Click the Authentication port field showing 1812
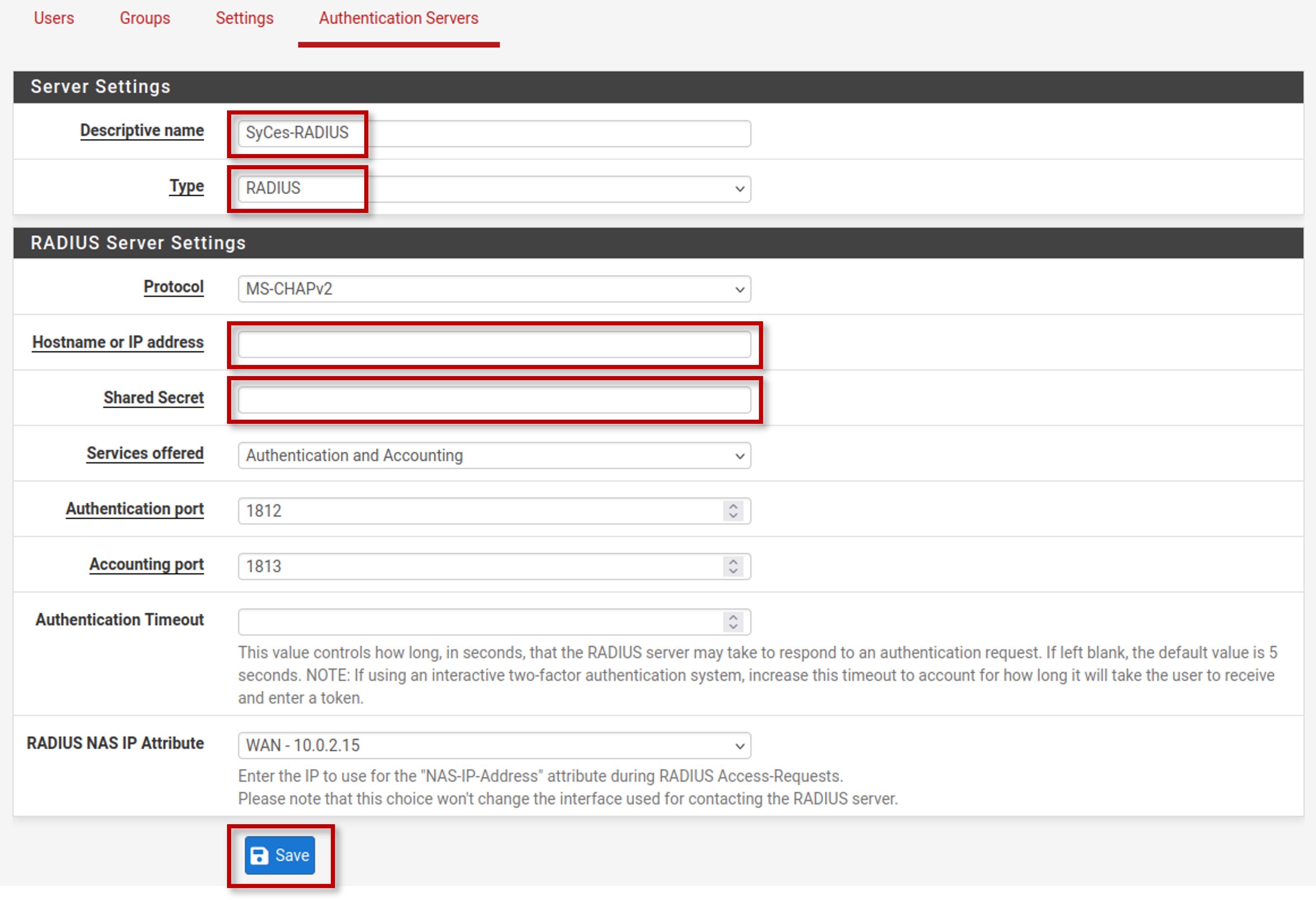 coord(494,511)
